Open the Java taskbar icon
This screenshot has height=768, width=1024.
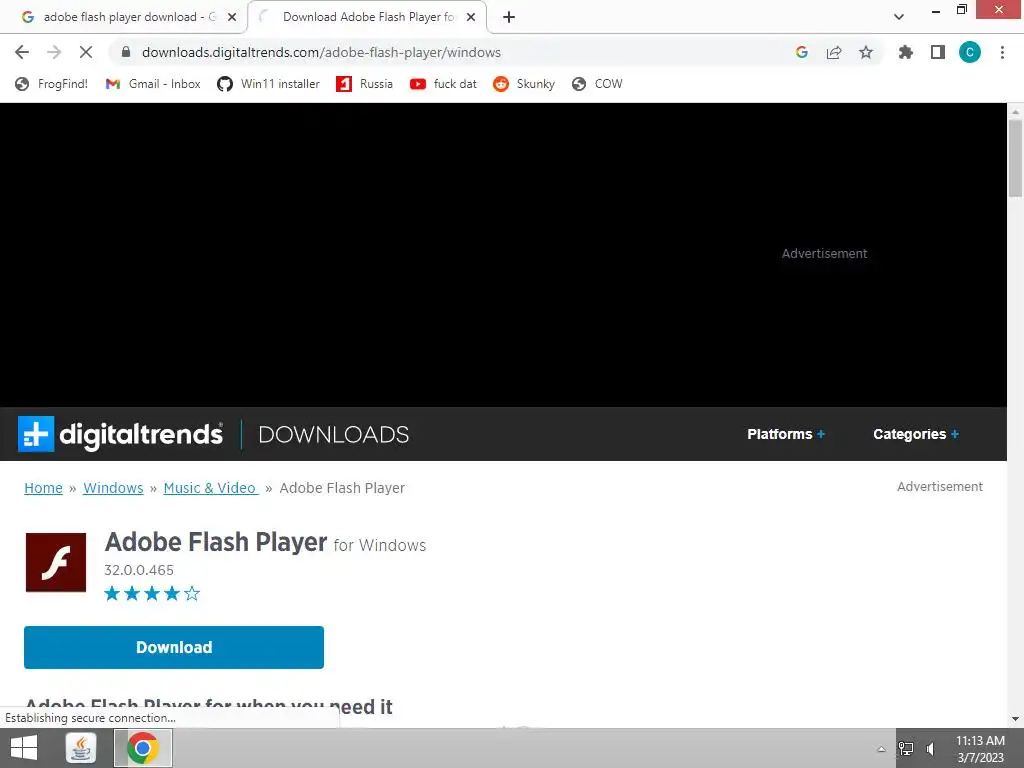(81, 748)
